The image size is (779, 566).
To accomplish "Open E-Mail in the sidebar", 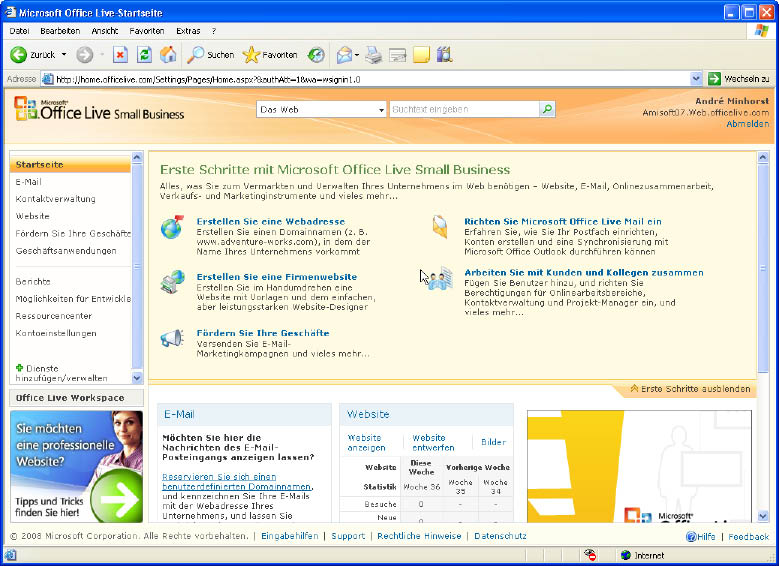I will tap(28, 182).
